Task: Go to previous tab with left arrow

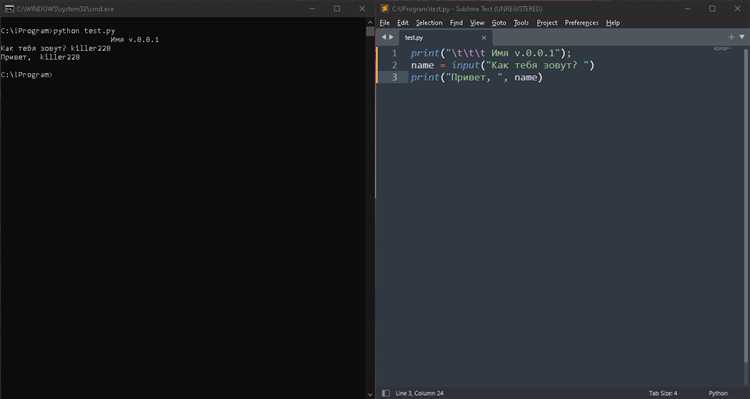Action: click(x=383, y=37)
